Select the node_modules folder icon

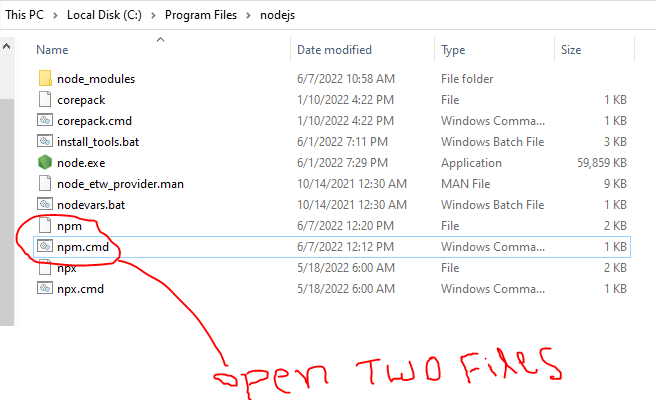[45, 78]
